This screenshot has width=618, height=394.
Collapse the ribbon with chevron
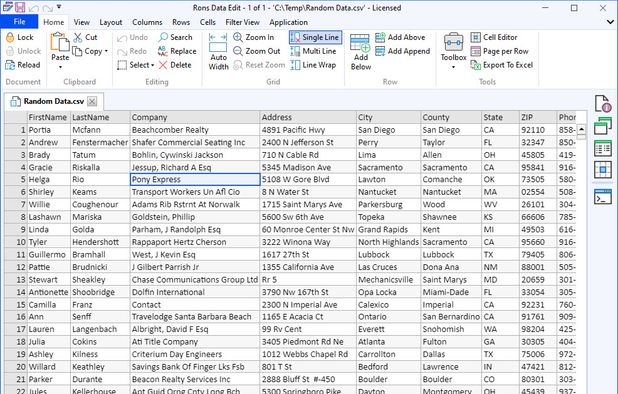[610, 22]
